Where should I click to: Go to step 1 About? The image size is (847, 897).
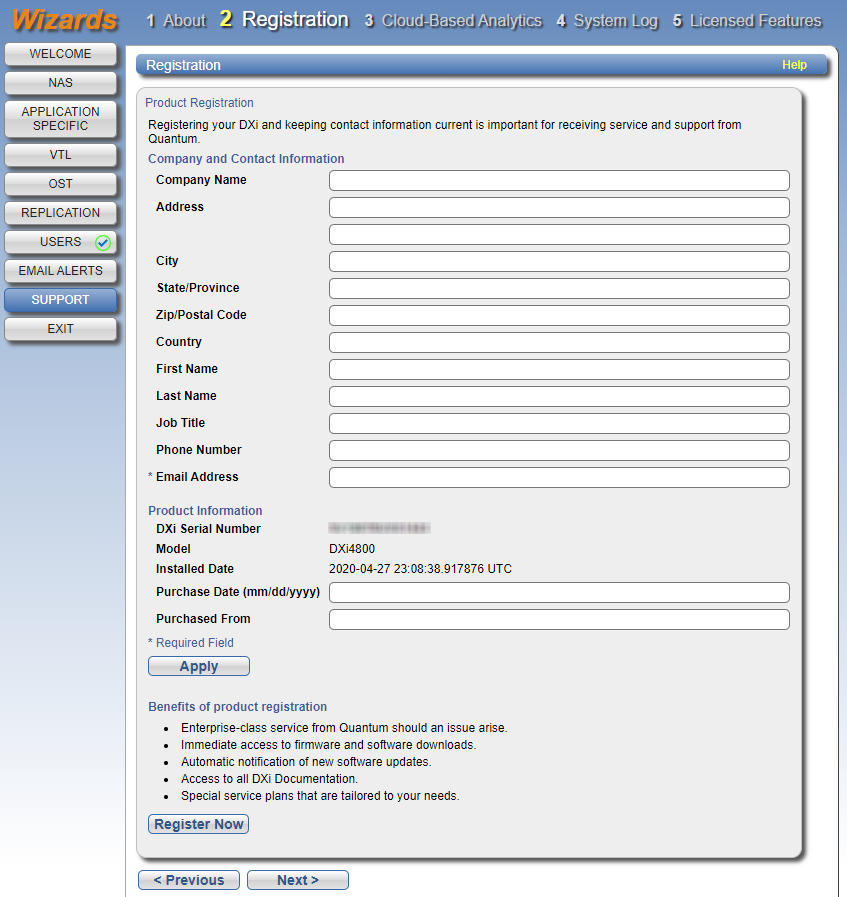pos(176,21)
